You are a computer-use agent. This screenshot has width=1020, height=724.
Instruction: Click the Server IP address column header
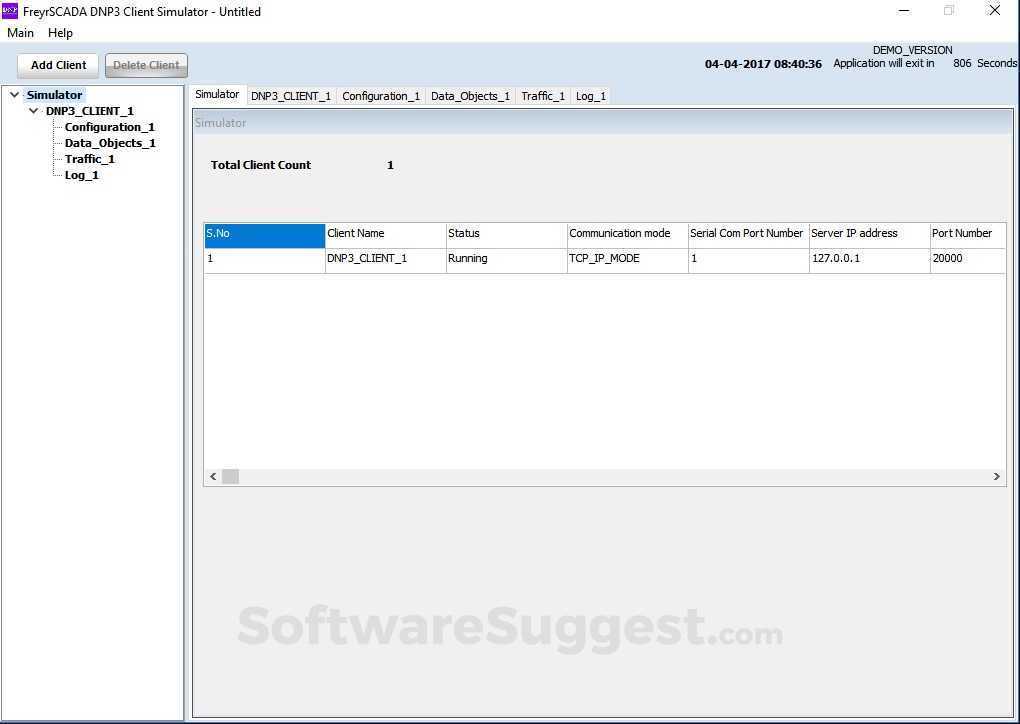point(866,233)
